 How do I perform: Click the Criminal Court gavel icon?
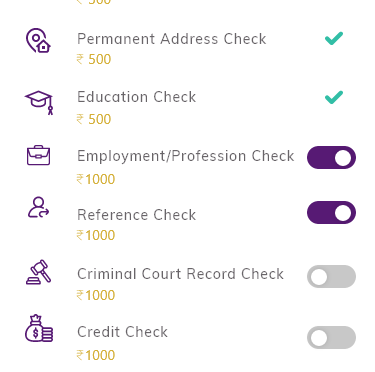38,272
